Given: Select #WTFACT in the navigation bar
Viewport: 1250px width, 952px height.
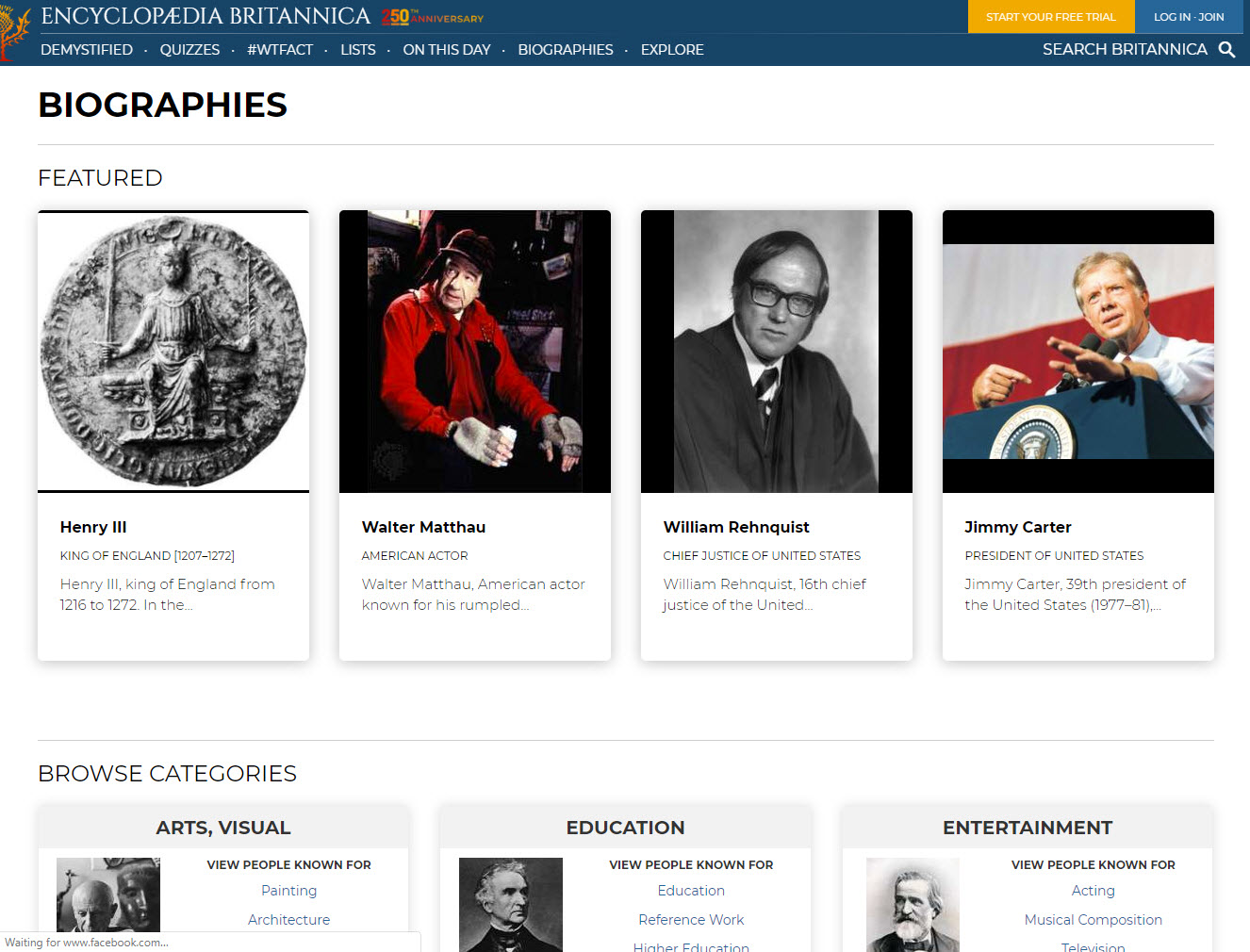Looking at the screenshot, I should 280,50.
